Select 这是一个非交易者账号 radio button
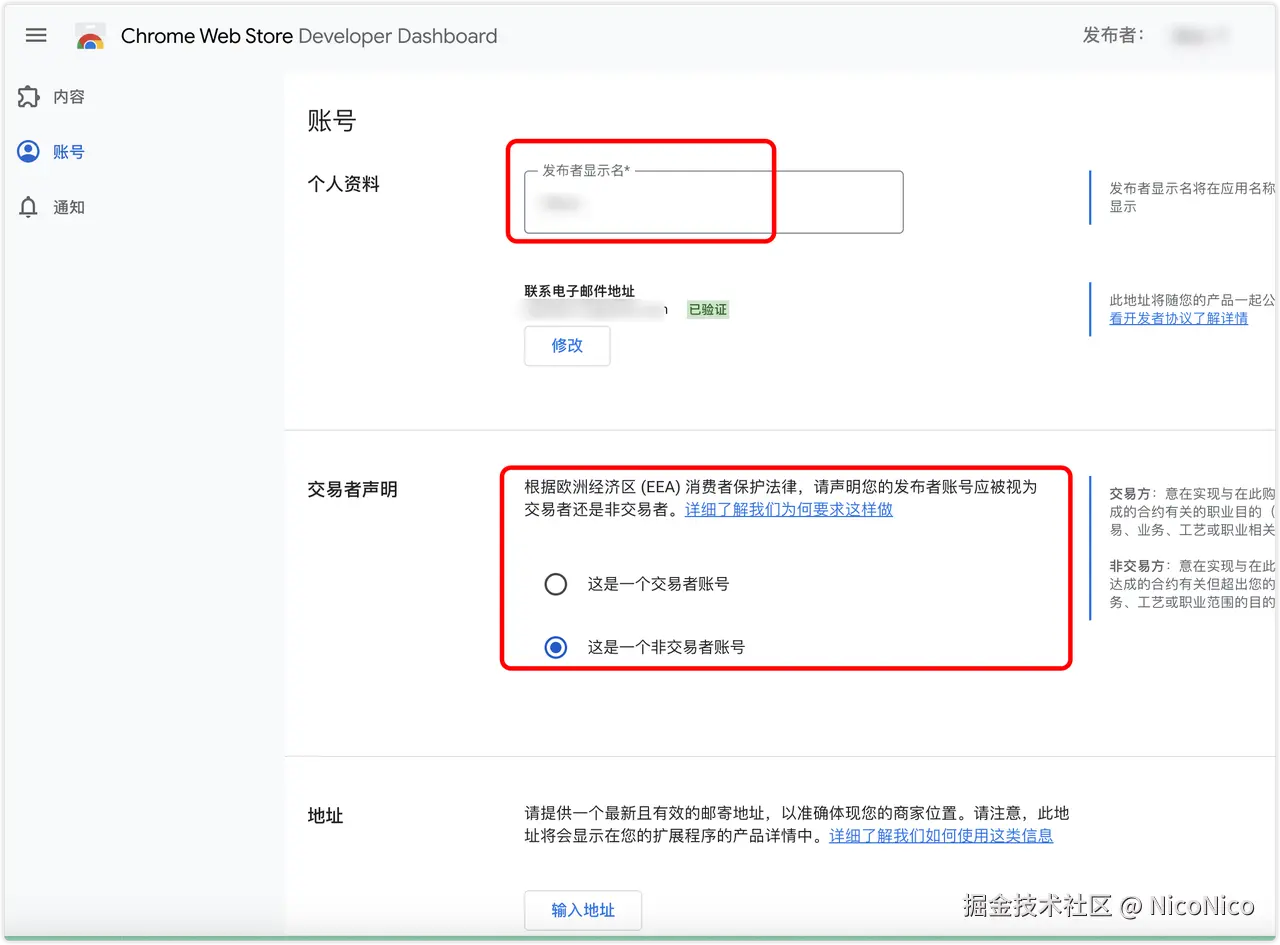This screenshot has width=1280, height=945. (556, 647)
